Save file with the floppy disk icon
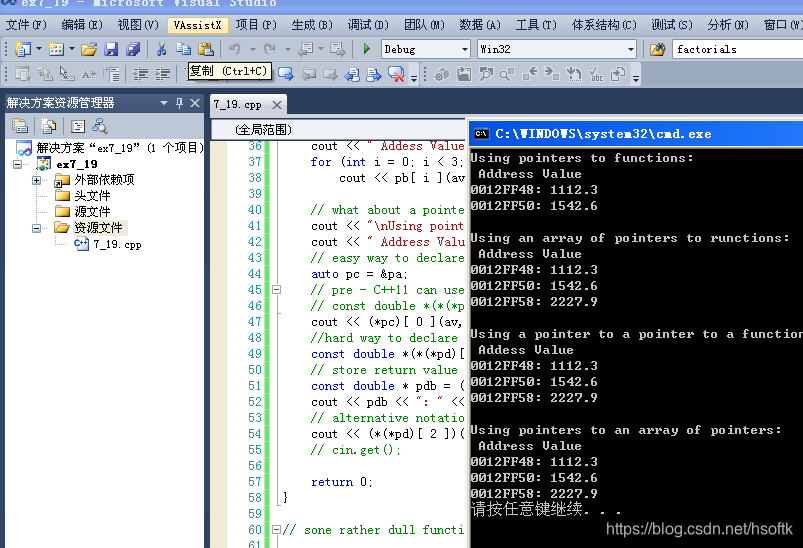The height and width of the screenshot is (548, 803). tap(111, 49)
